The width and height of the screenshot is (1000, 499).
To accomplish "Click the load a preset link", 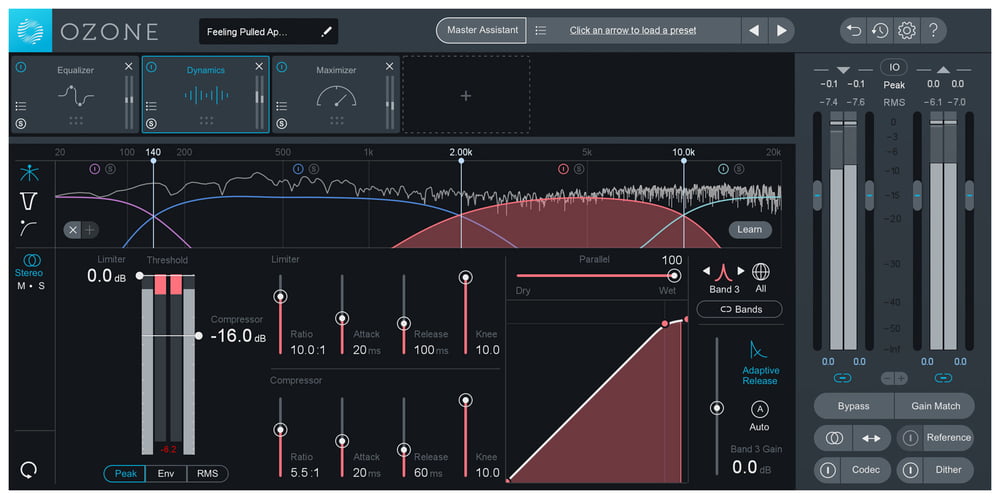I will point(633,30).
